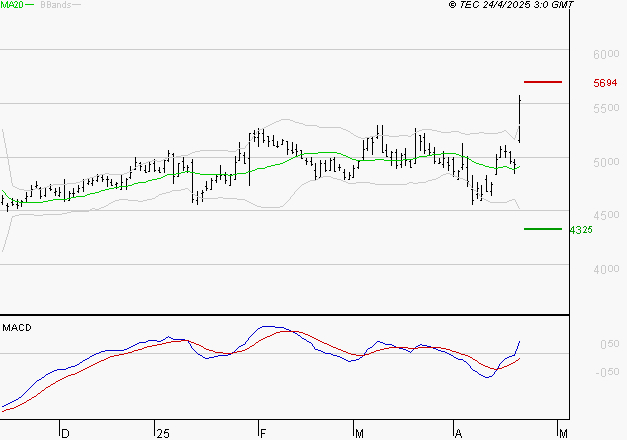The width and height of the screenshot is (627, 440).
Task: Click the 5694 resistance price label
Action: [x=604, y=83]
